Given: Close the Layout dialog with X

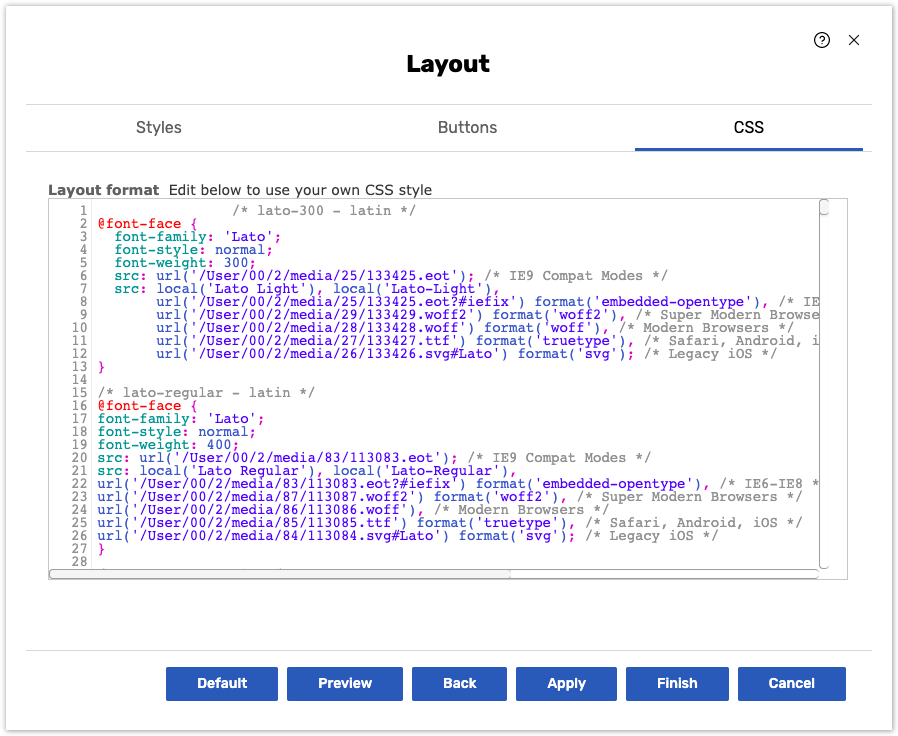Looking at the screenshot, I should pos(854,40).
